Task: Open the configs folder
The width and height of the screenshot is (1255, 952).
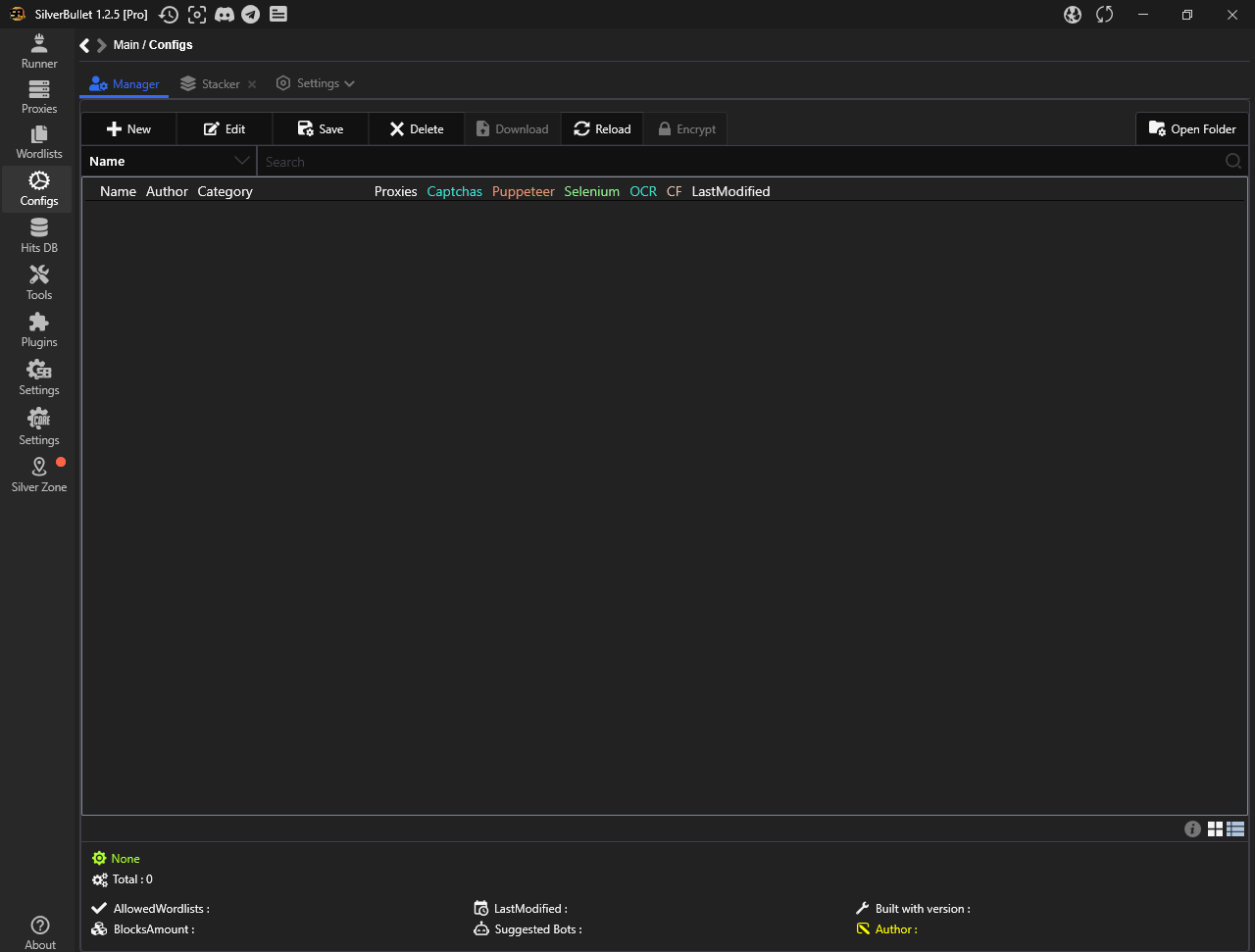Action: 1192,128
